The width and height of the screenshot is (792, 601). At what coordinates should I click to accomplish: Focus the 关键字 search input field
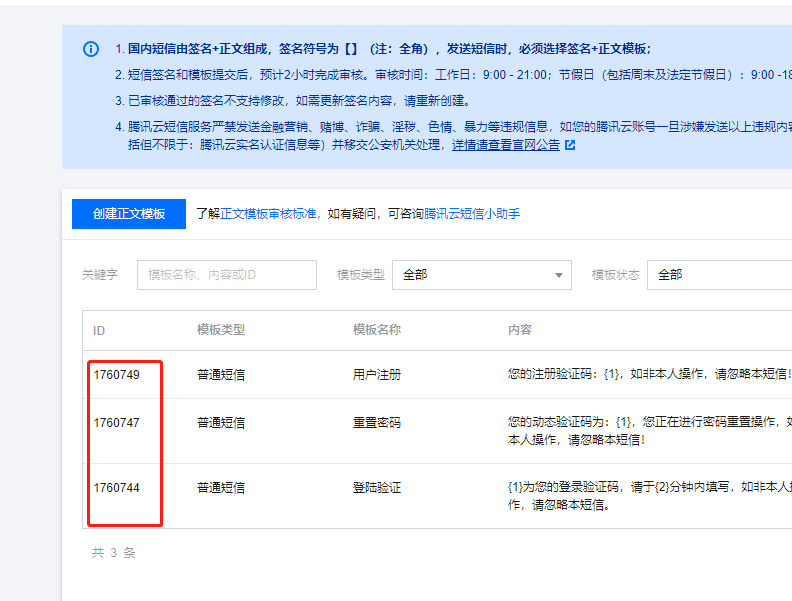[x=227, y=275]
